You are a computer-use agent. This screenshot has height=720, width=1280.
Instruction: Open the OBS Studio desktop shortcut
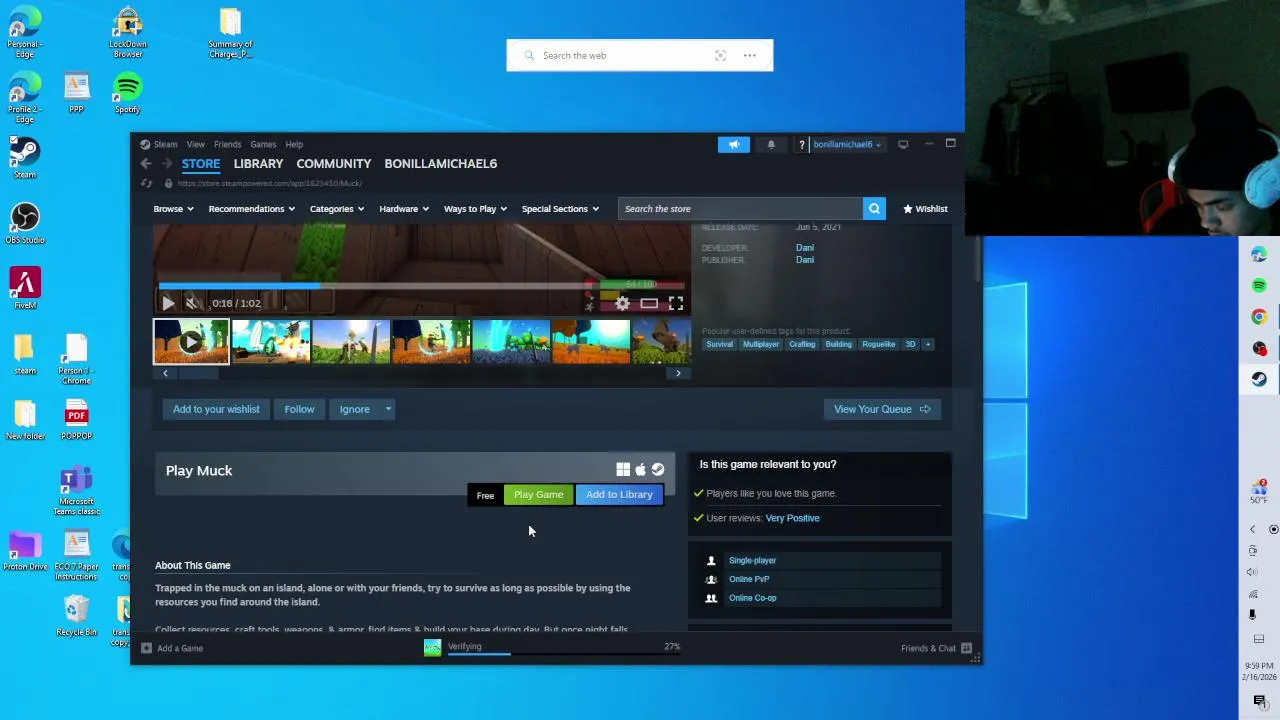[25, 224]
